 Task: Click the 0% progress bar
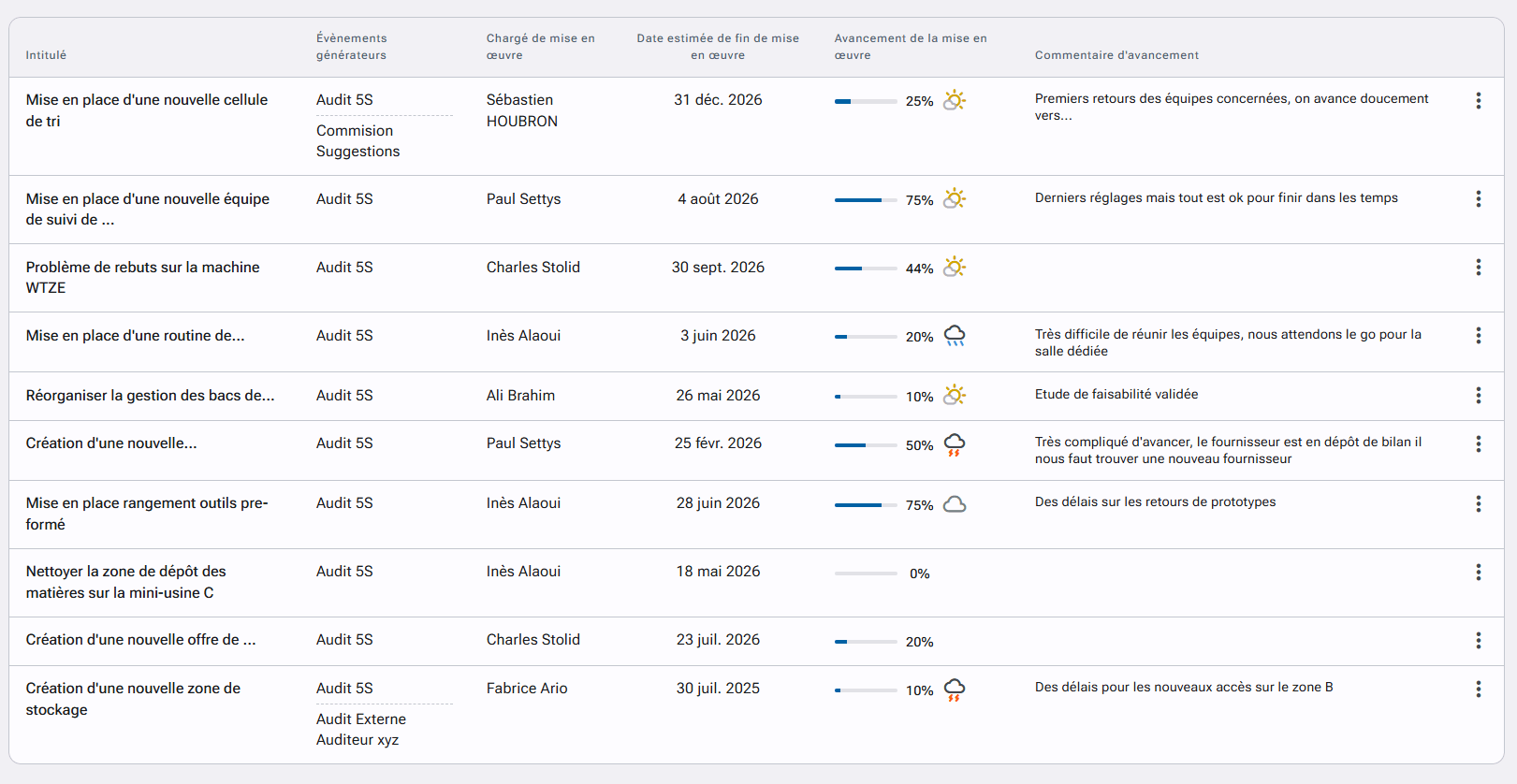pos(866,573)
